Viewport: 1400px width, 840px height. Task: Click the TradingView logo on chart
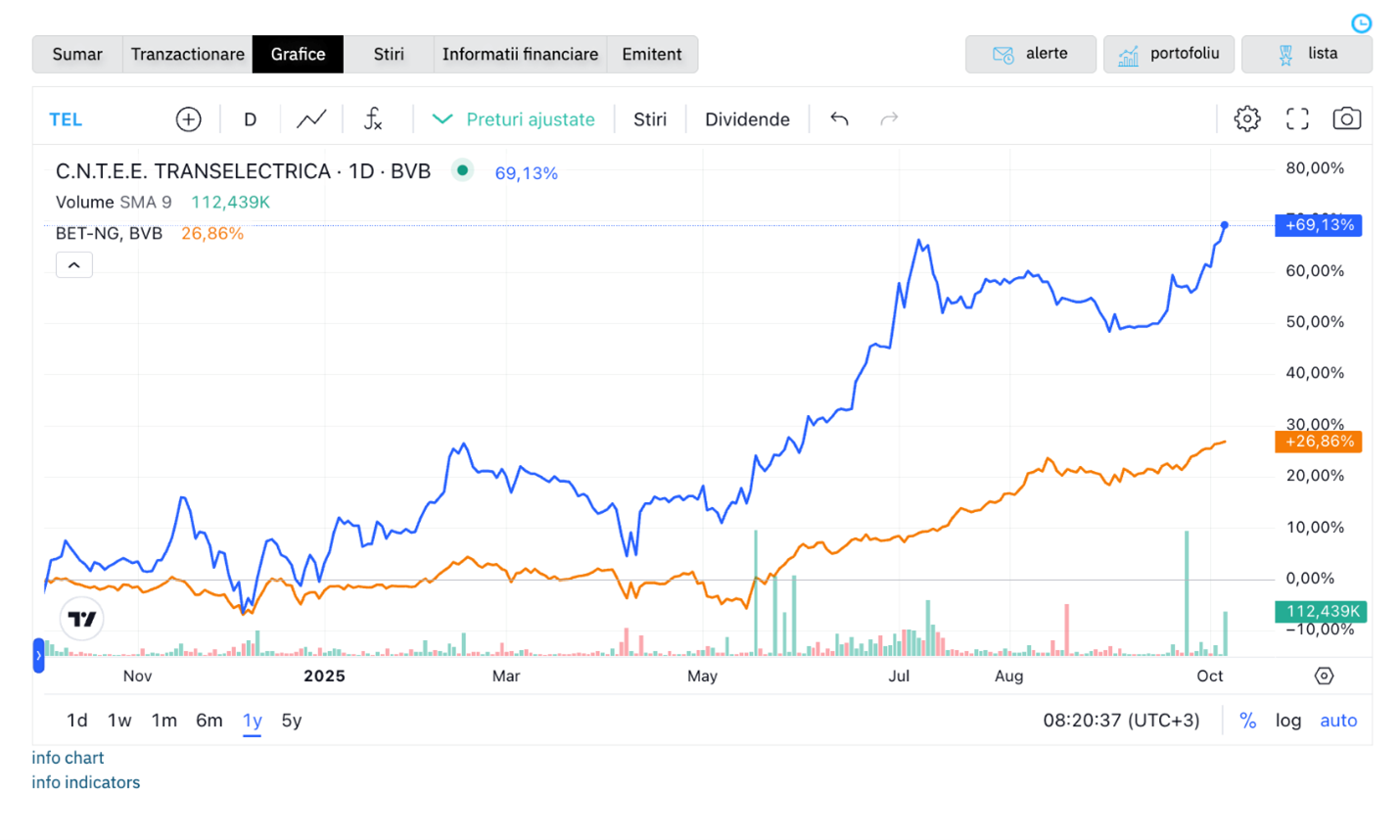[x=82, y=619]
